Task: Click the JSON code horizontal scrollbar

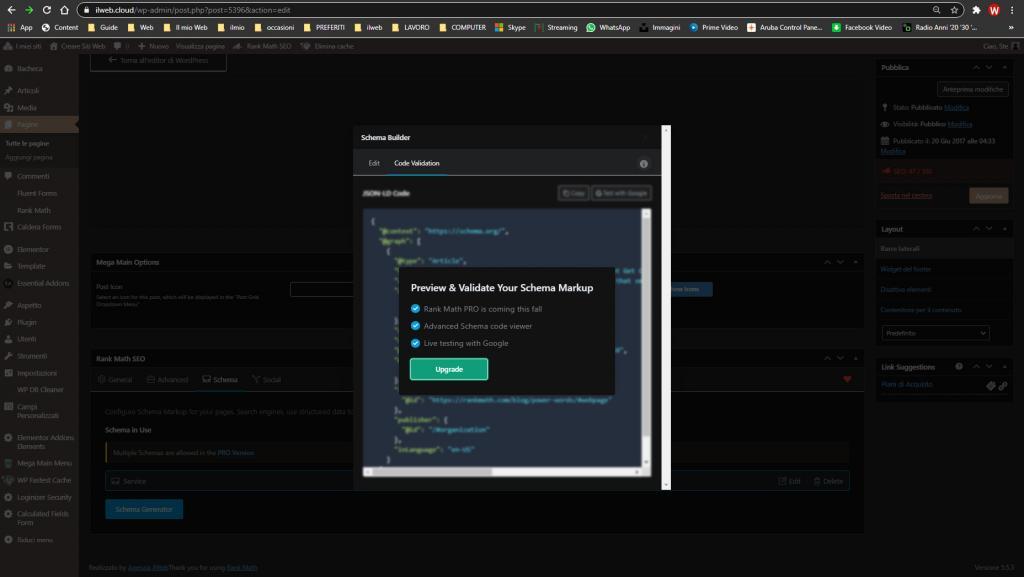Action: [503, 471]
